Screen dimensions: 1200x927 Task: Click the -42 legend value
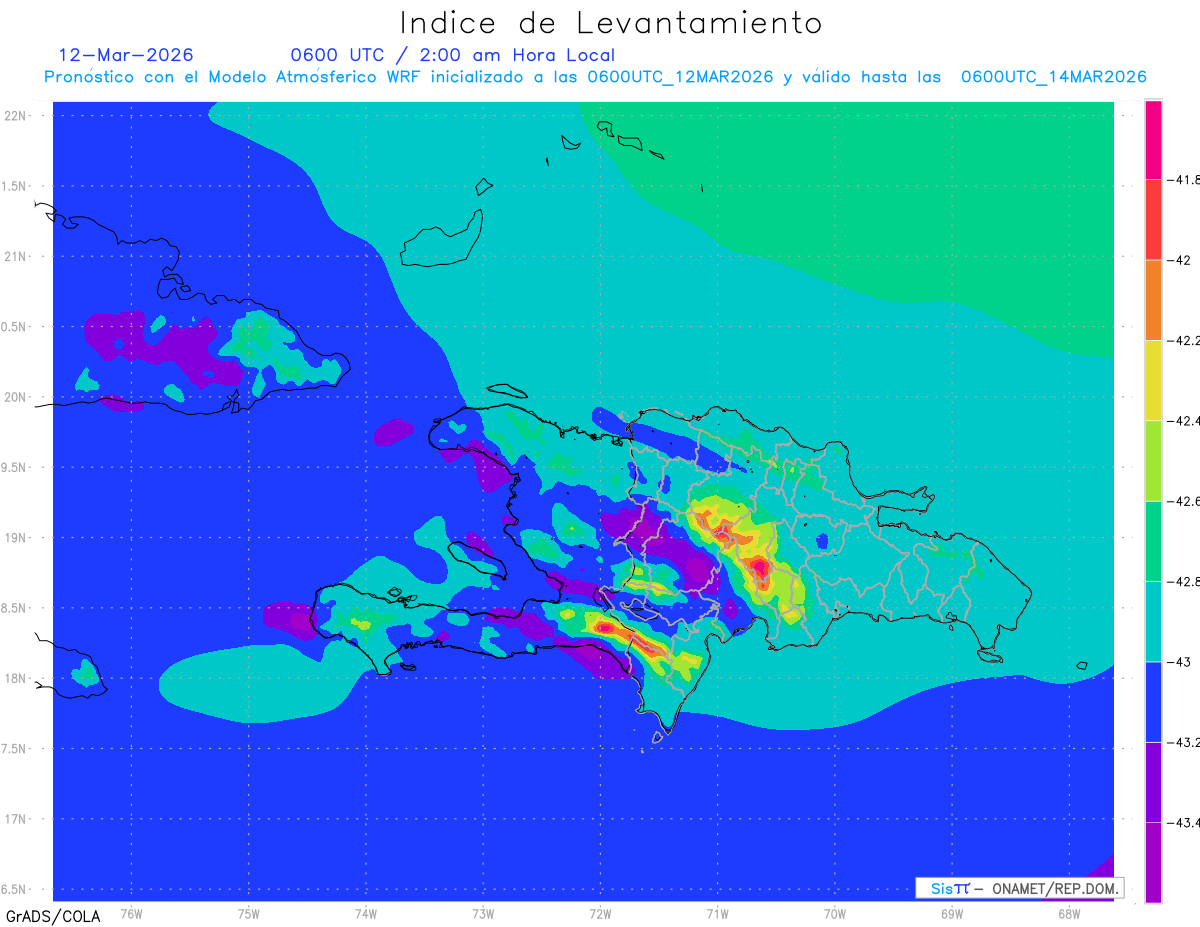tap(1179, 260)
